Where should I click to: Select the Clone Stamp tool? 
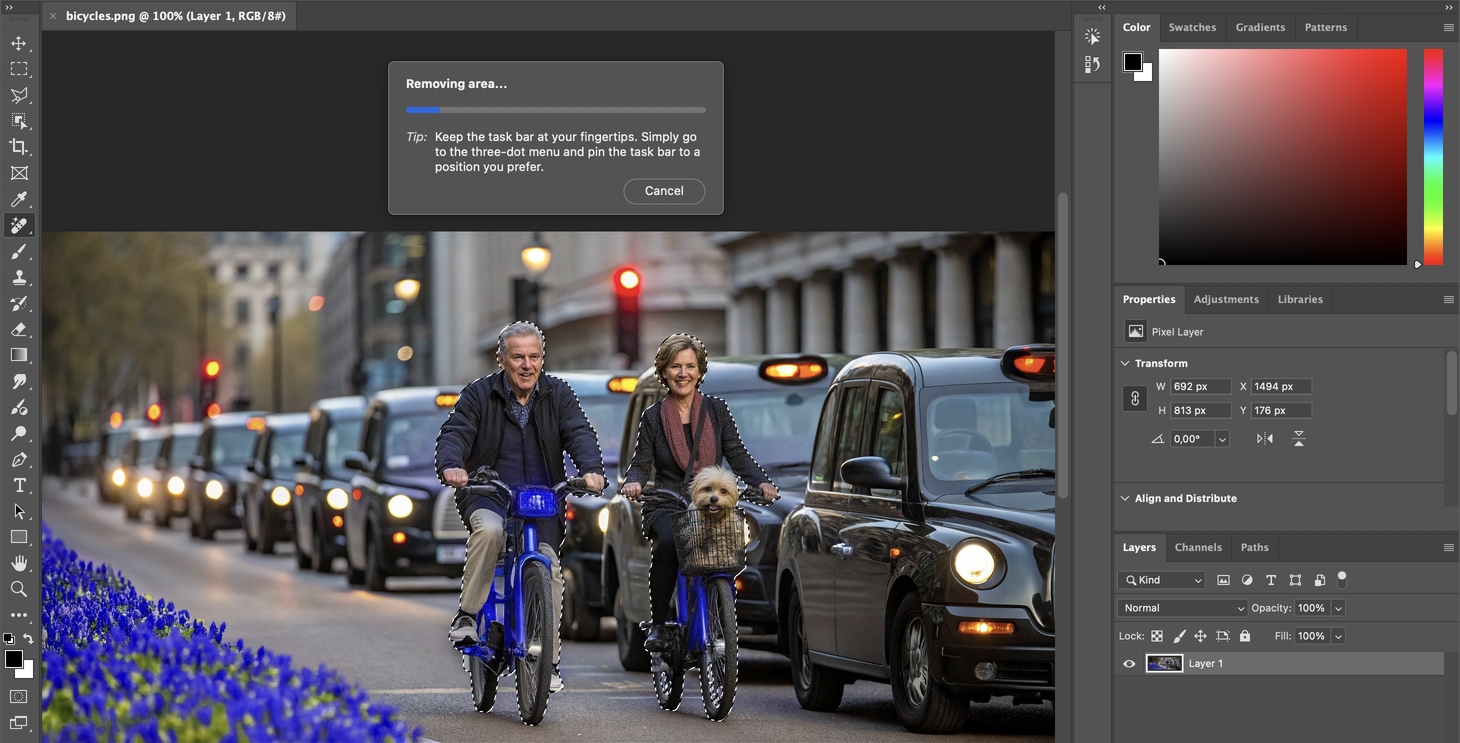click(x=19, y=278)
